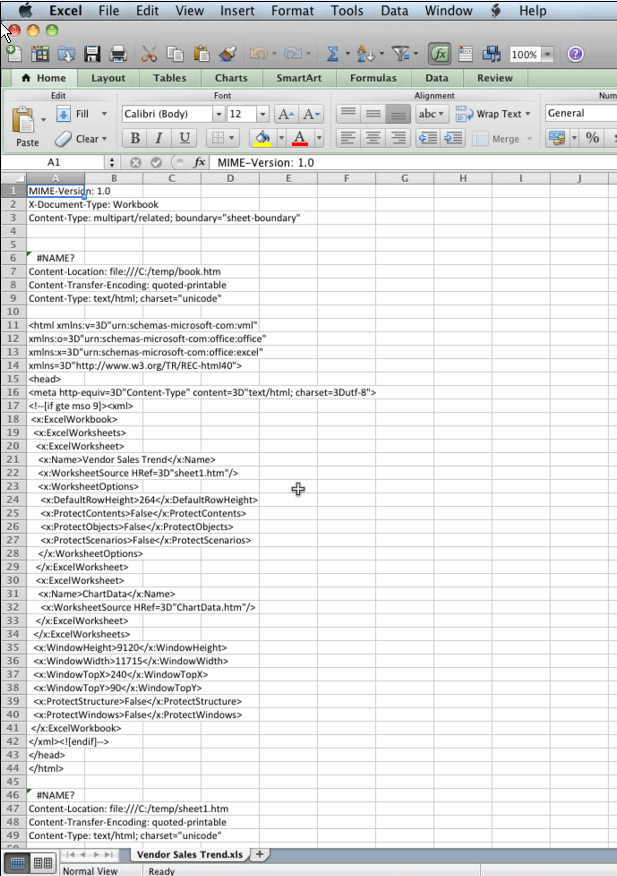
Task: Select the Vendor Sales Trend.xls sheet tab
Action: [x=189, y=855]
